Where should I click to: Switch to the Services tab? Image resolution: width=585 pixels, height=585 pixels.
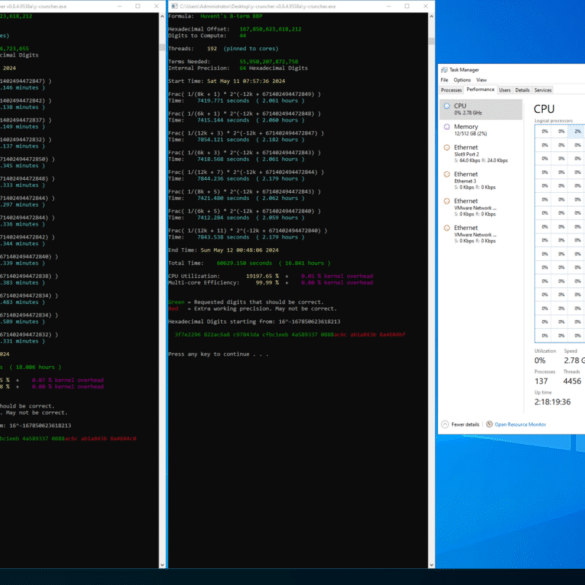(x=542, y=90)
